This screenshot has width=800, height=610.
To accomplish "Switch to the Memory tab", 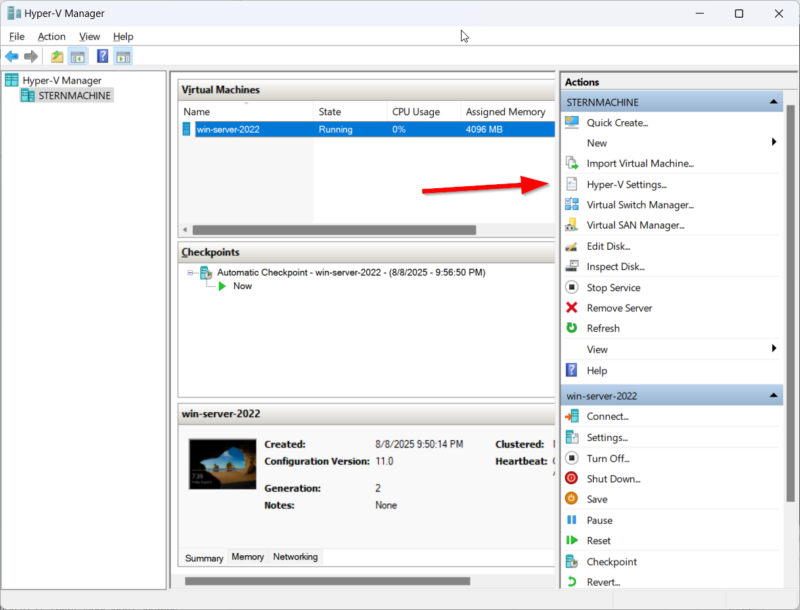I will [247, 556].
